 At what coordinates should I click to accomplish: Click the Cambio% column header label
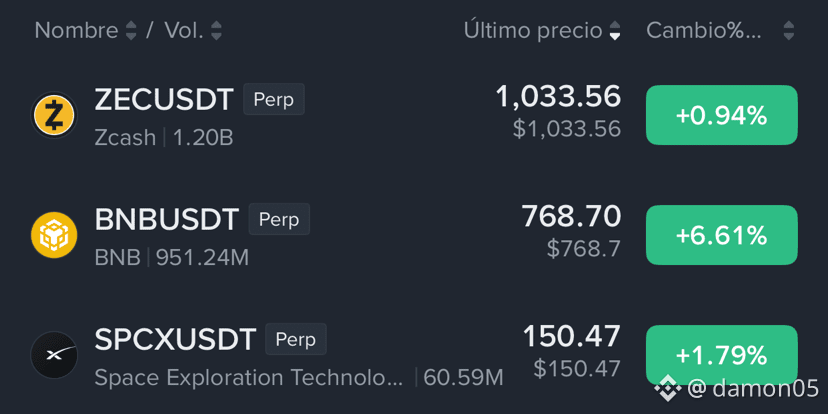pyautogui.click(x=704, y=31)
